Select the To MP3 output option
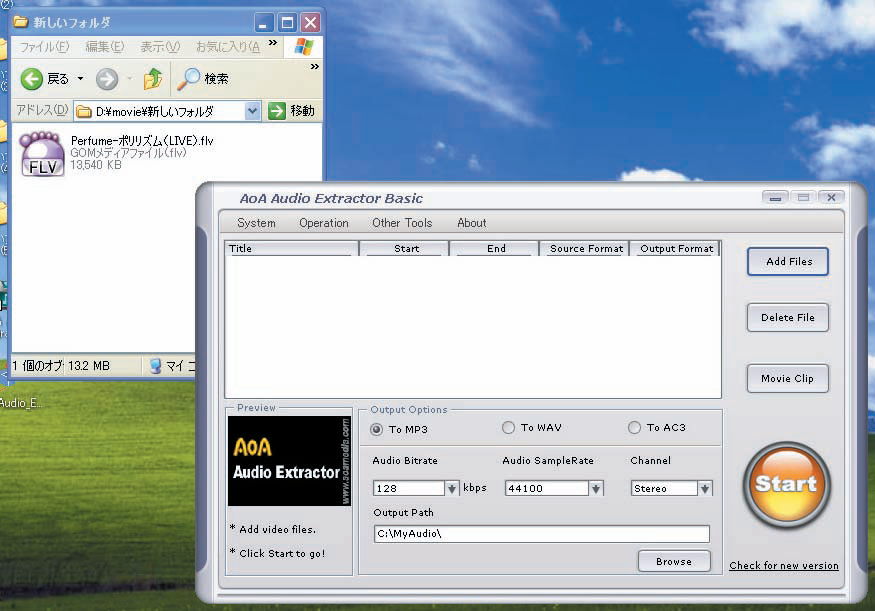875x611 pixels. [x=377, y=429]
